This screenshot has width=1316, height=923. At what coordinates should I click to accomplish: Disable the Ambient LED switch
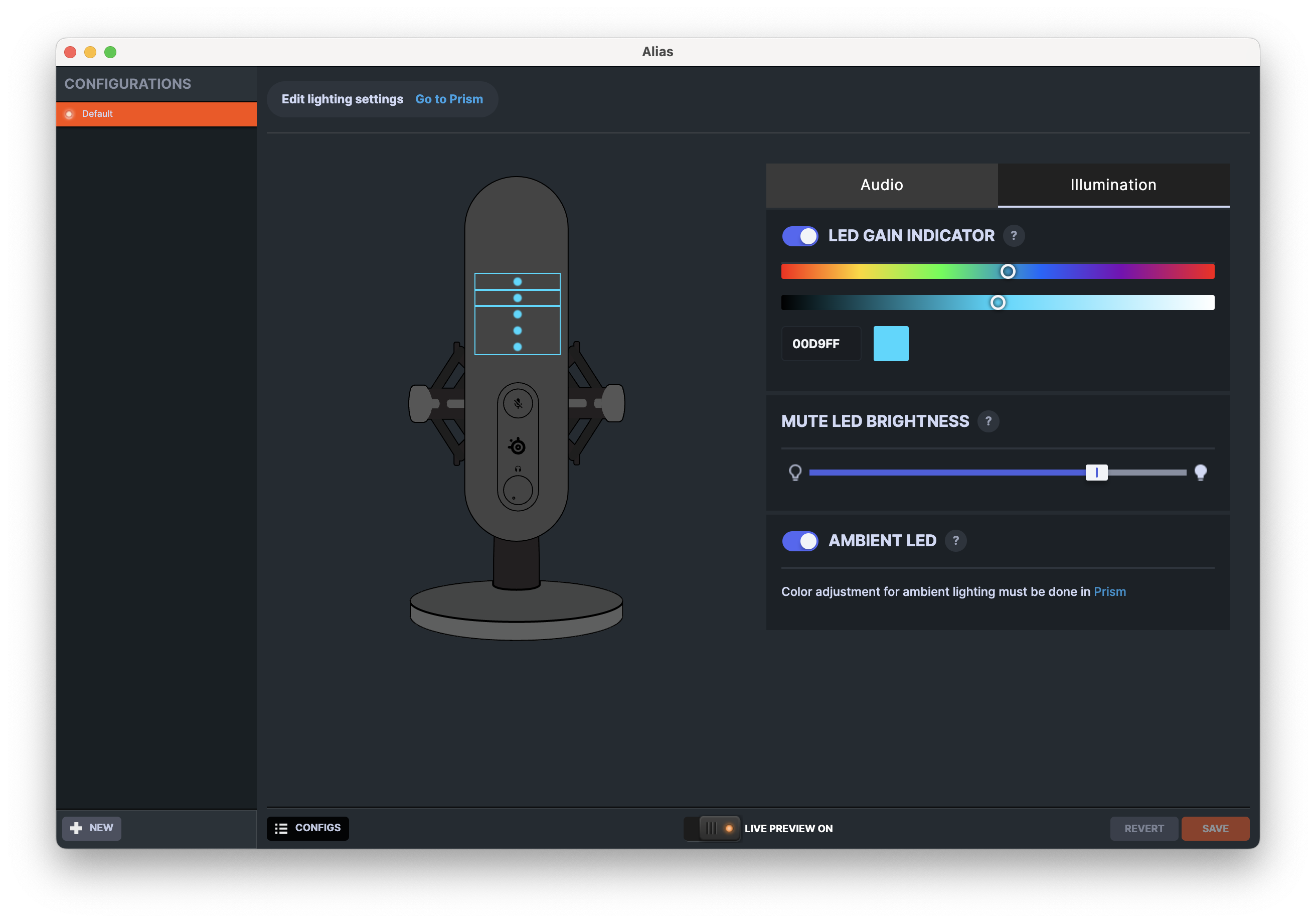tap(800, 541)
